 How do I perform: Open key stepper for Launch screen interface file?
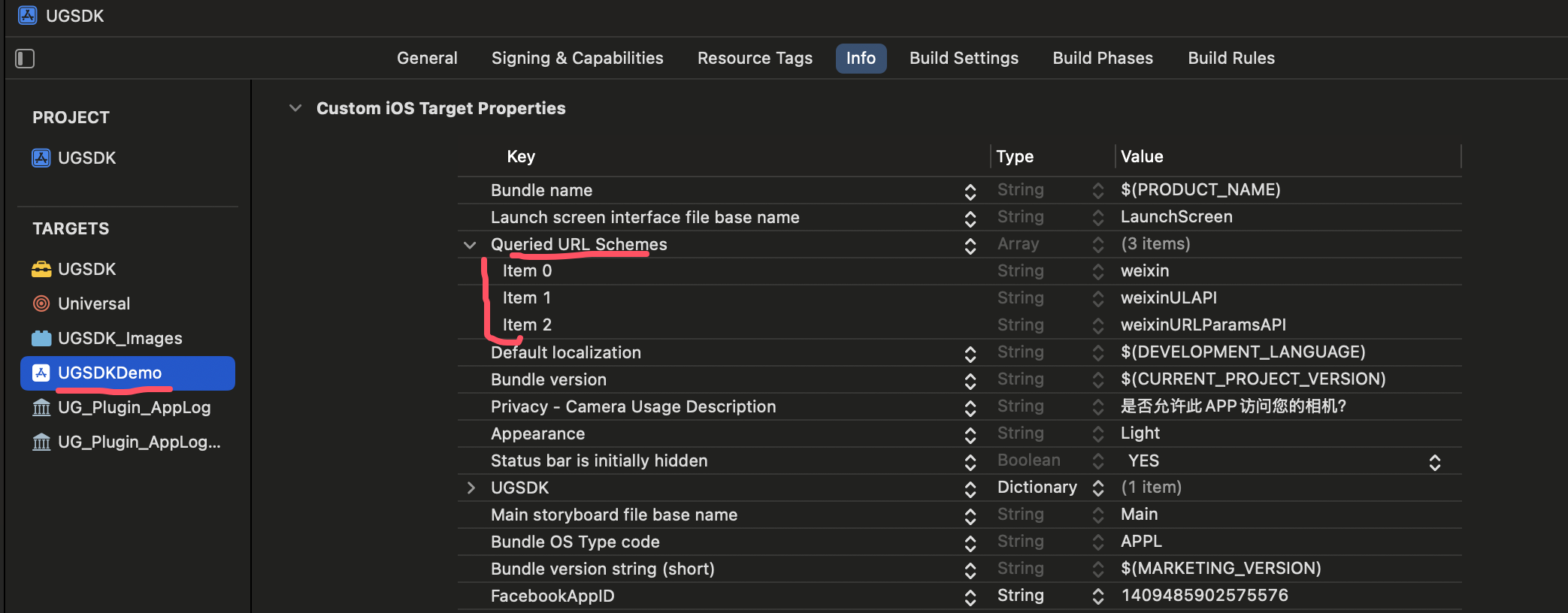970,219
